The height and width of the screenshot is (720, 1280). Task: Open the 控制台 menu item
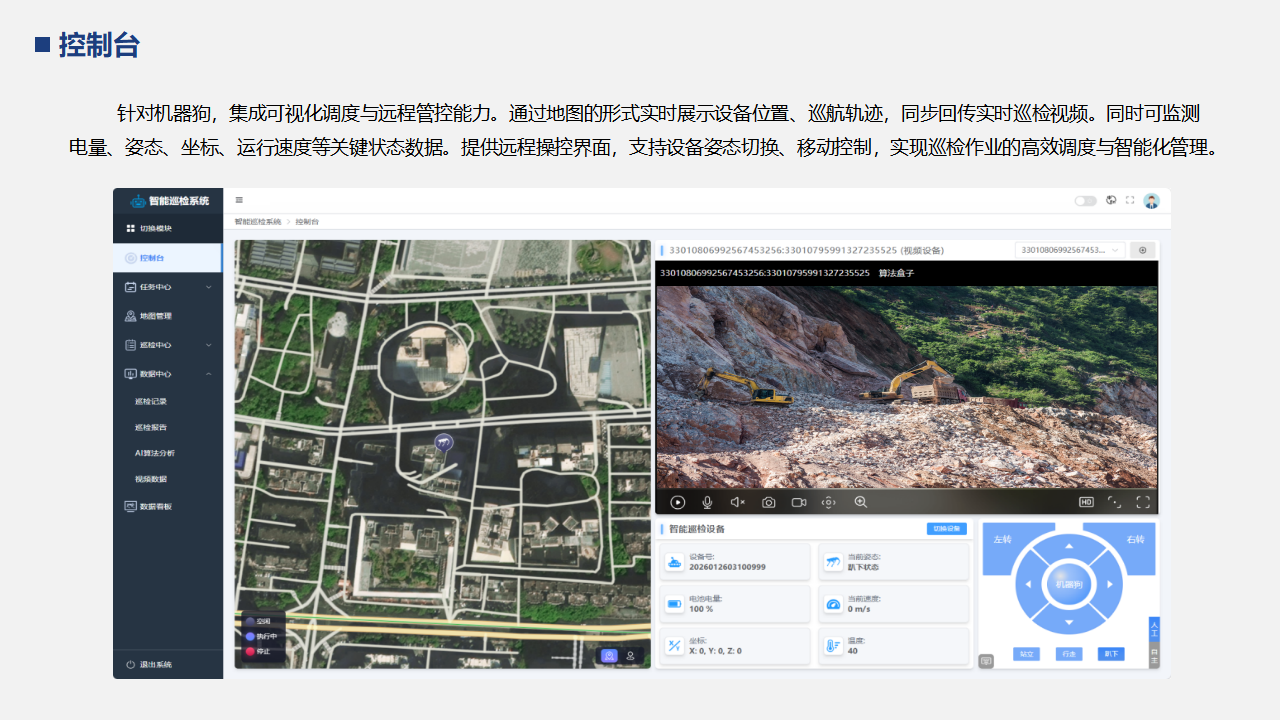pyautogui.click(x=168, y=258)
